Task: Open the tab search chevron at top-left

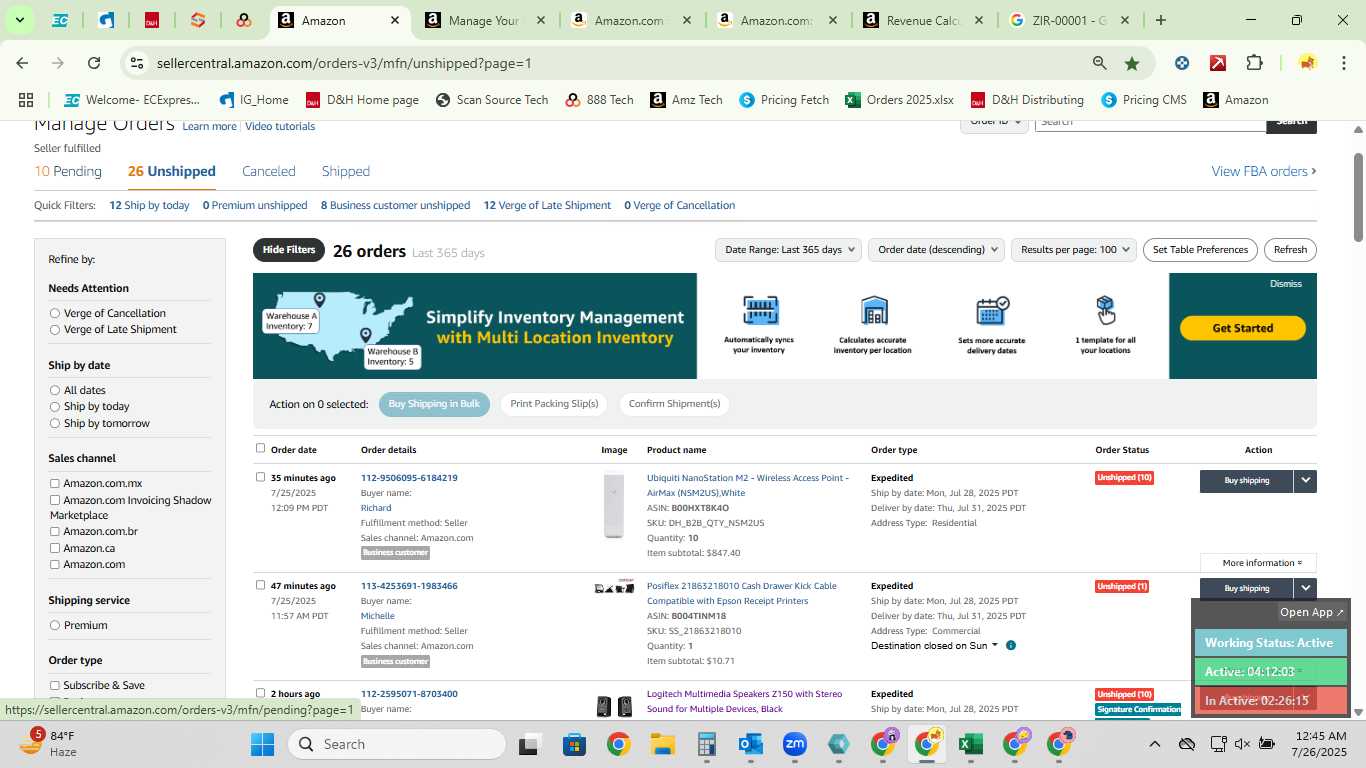Action: [x=19, y=20]
